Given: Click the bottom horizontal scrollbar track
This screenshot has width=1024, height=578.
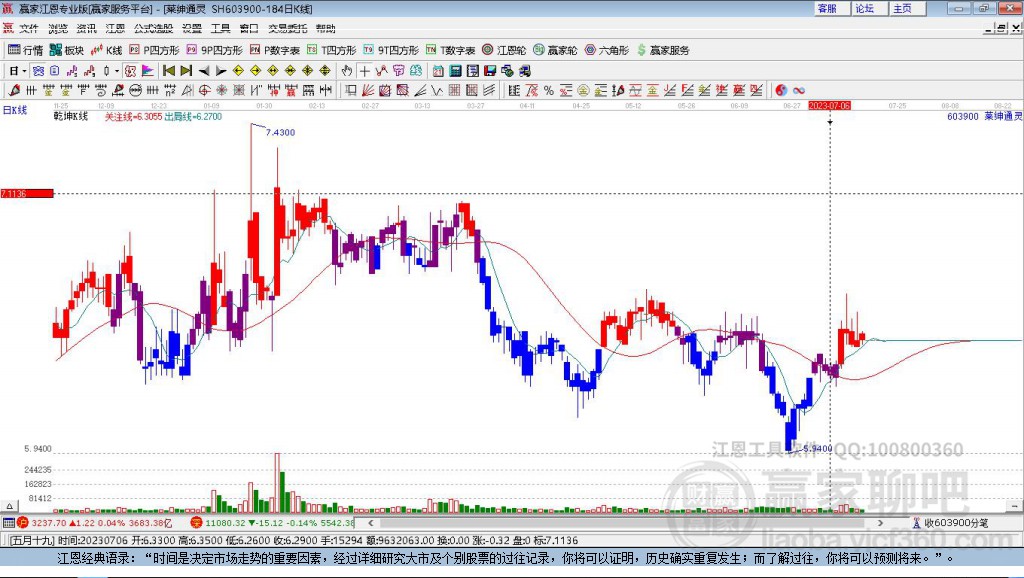Looking at the screenshot, I should tap(629, 522).
